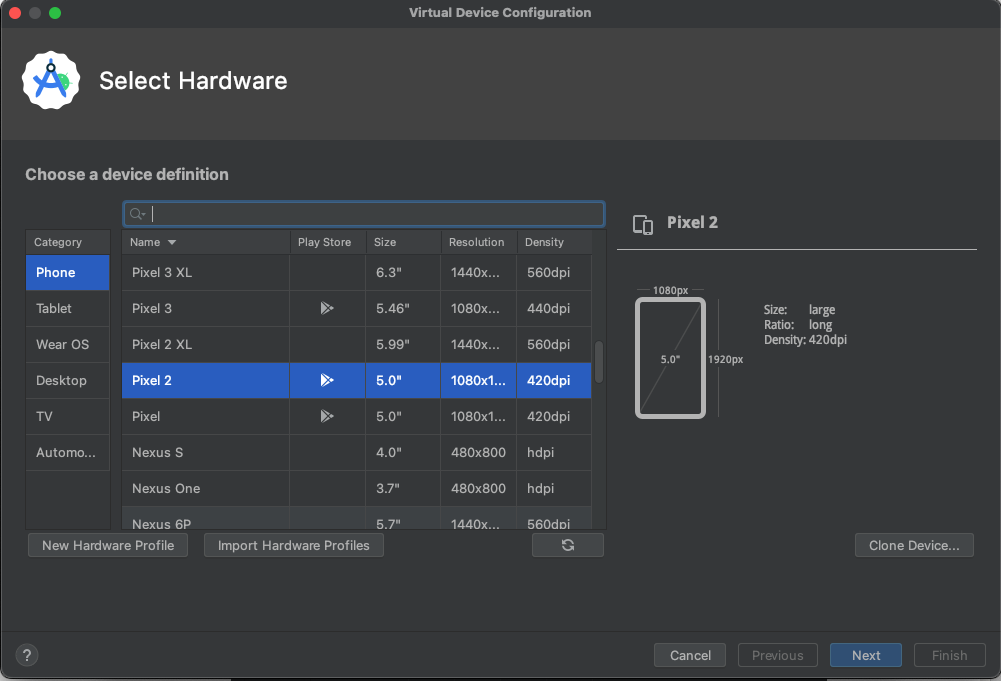The height and width of the screenshot is (681, 1001).
Task: Click the Pixel 2 device preview outline
Action: click(670, 358)
